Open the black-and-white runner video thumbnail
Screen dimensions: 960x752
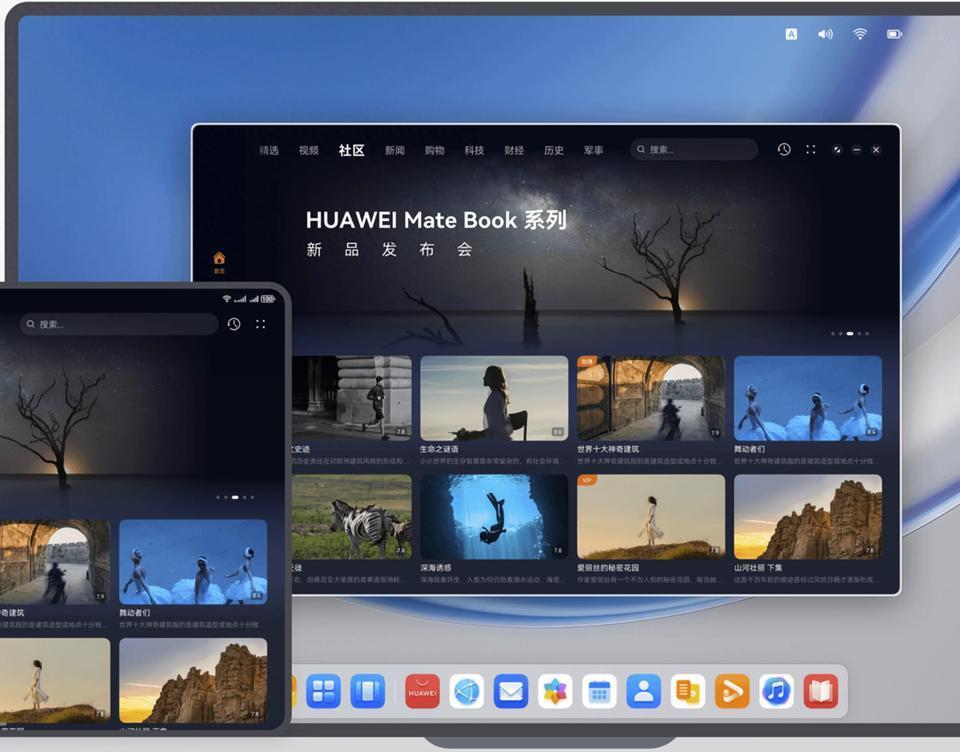352,397
